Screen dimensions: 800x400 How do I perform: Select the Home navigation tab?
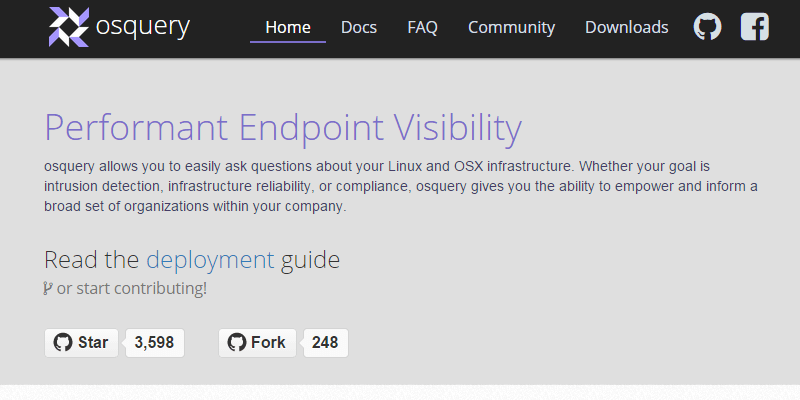point(288,28)
